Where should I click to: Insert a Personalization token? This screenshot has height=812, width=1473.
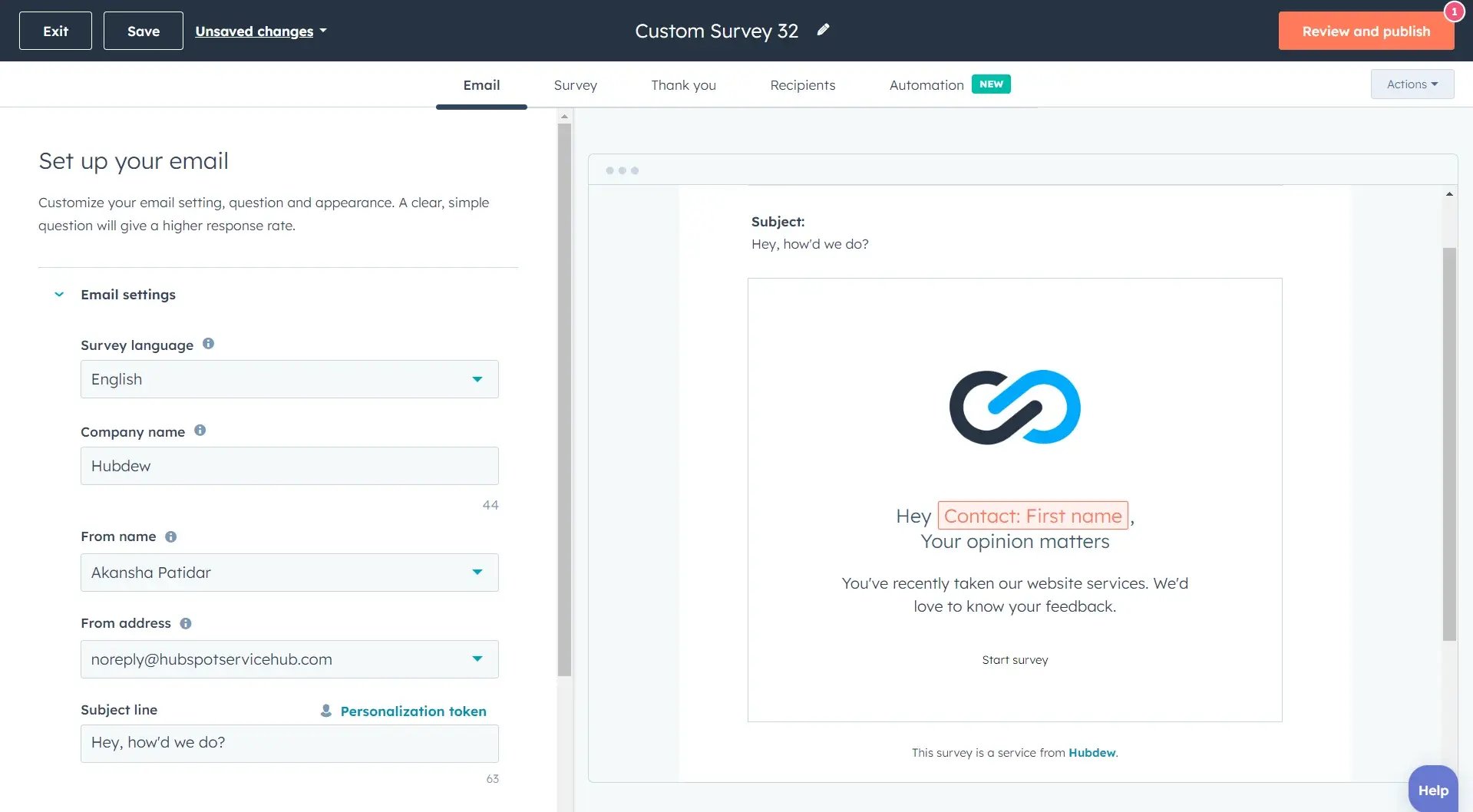click(x=404, y=711)
